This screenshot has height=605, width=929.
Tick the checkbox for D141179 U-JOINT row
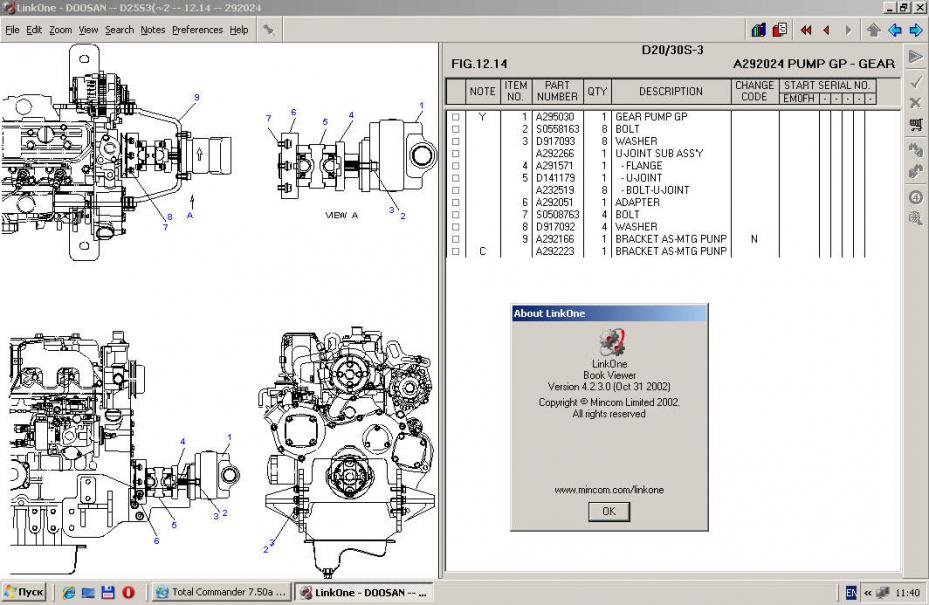pos(456,178)
